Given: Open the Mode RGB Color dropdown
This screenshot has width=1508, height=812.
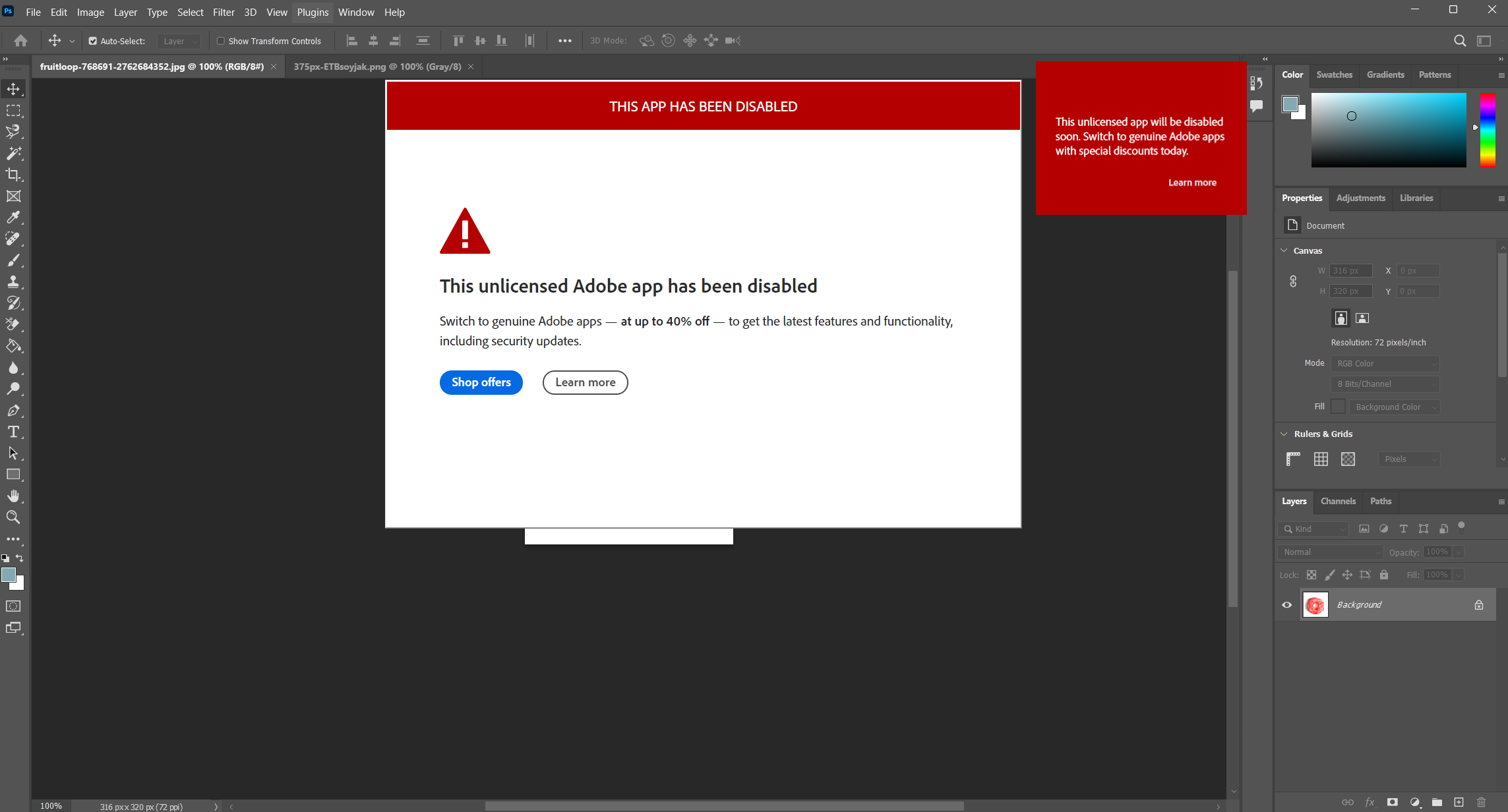Looking at the screenshot, I should (1385, 364).
